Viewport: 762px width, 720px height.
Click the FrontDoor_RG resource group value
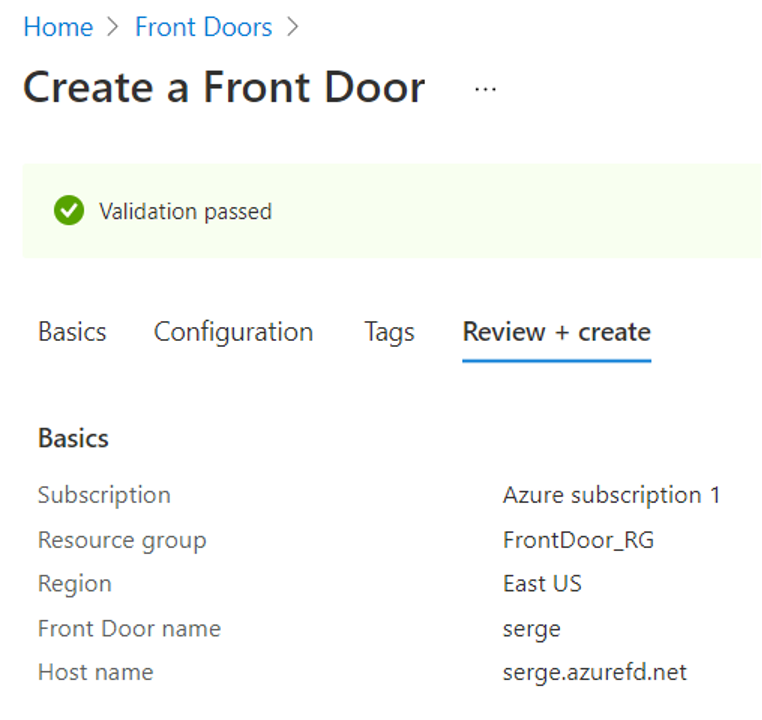click(x=578, y=540)
